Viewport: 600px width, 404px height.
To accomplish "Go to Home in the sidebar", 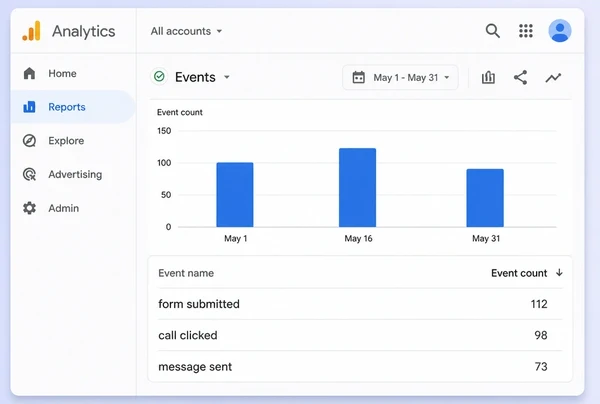I will click(x=73, y=73).
